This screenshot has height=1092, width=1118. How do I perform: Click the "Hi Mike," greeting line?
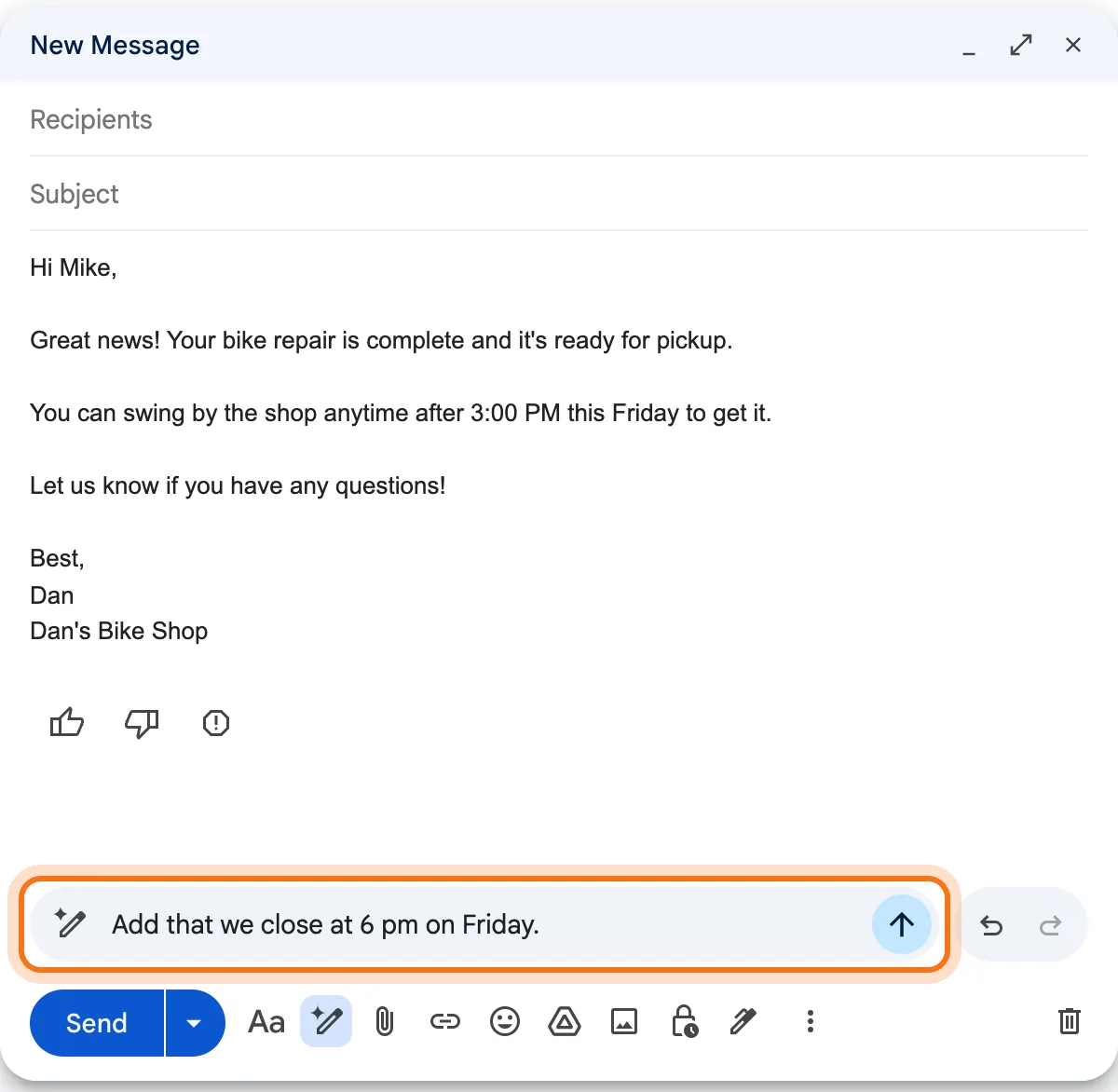point(74,267)
